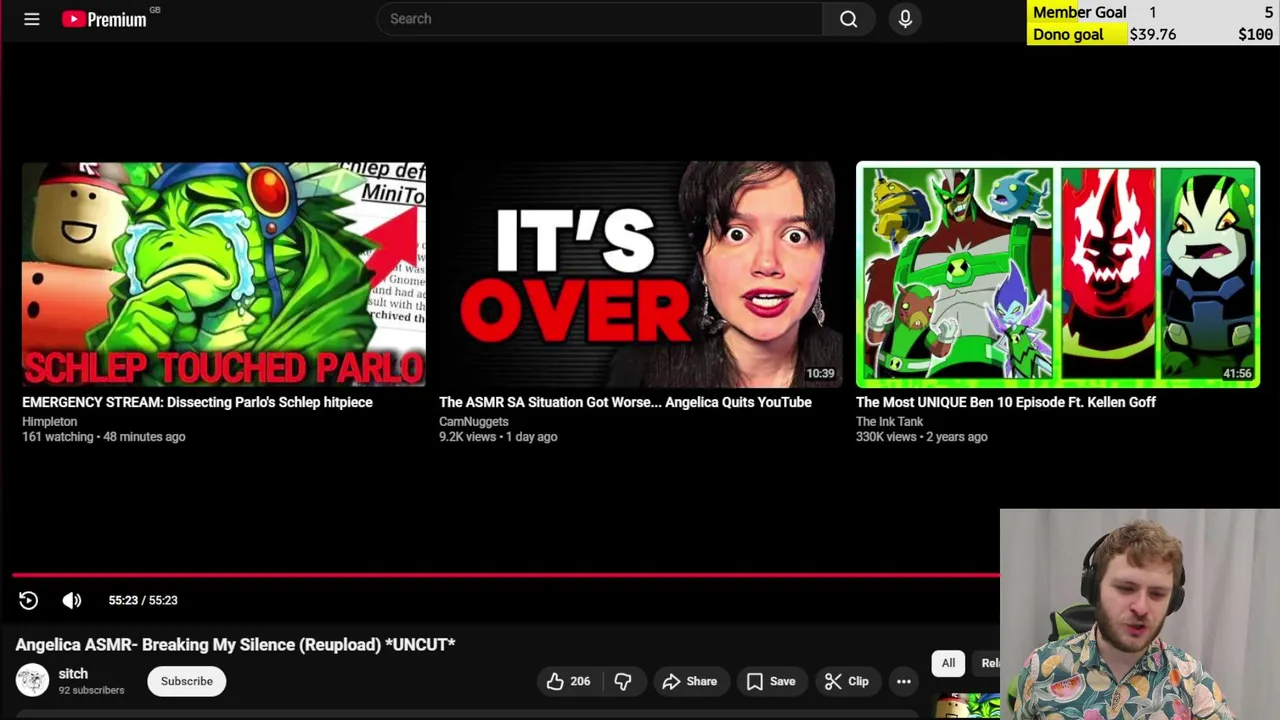Viewport: 1280px width, 720px height.
Task: Open EMERGENCY STREAM Dissecting Parlo's Schlep hitpiece title
Action: pos(197,402)
